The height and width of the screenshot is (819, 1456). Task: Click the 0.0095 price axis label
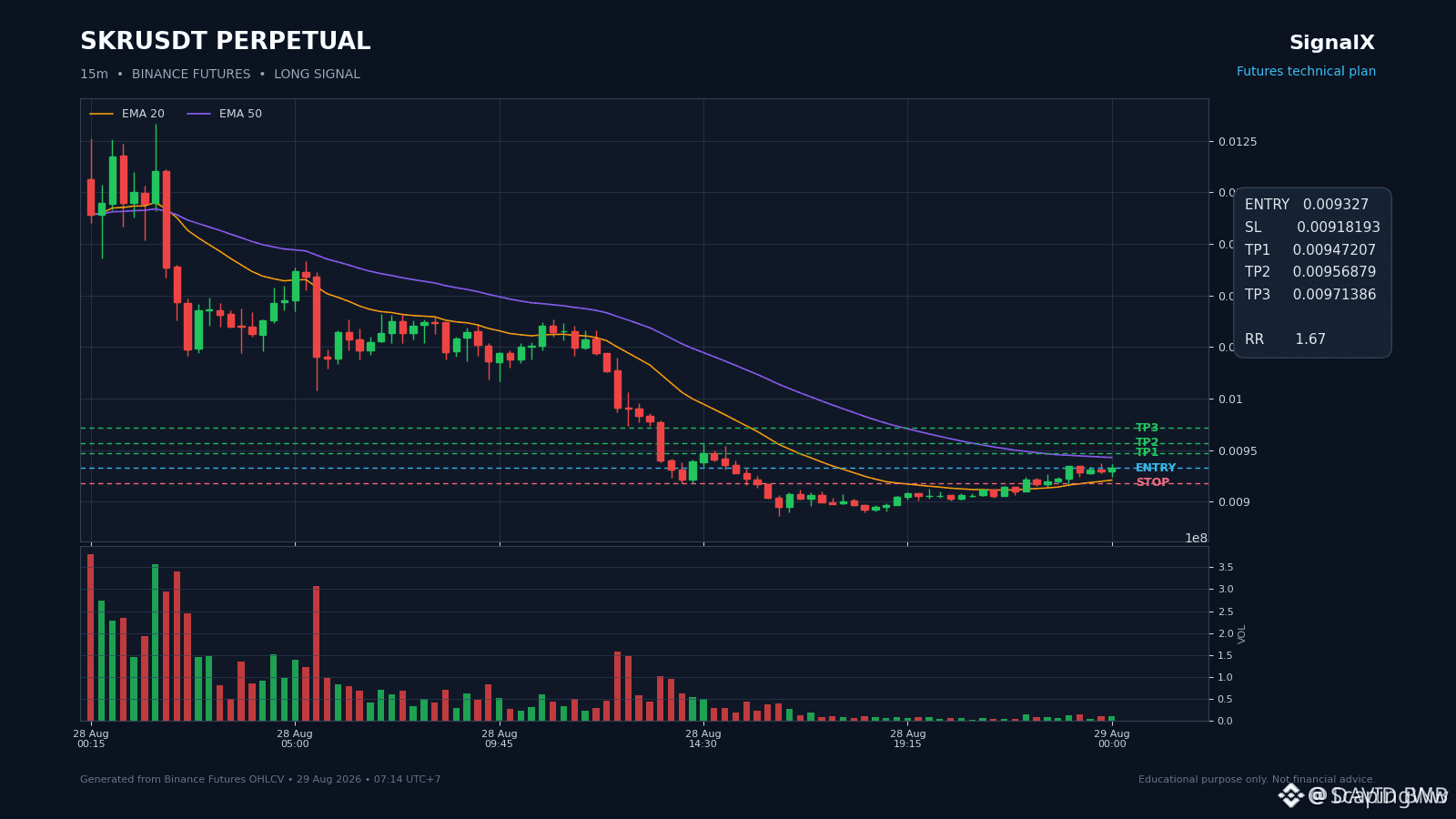point(1238,451)
